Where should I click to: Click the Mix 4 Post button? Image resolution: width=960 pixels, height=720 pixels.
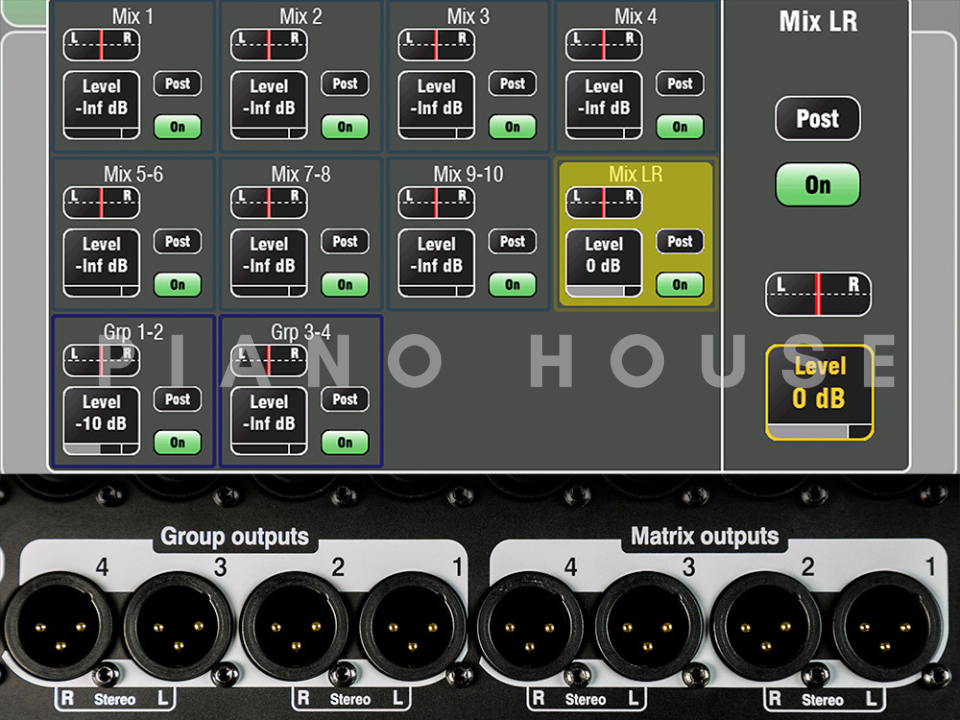click(x=680, y=84)
